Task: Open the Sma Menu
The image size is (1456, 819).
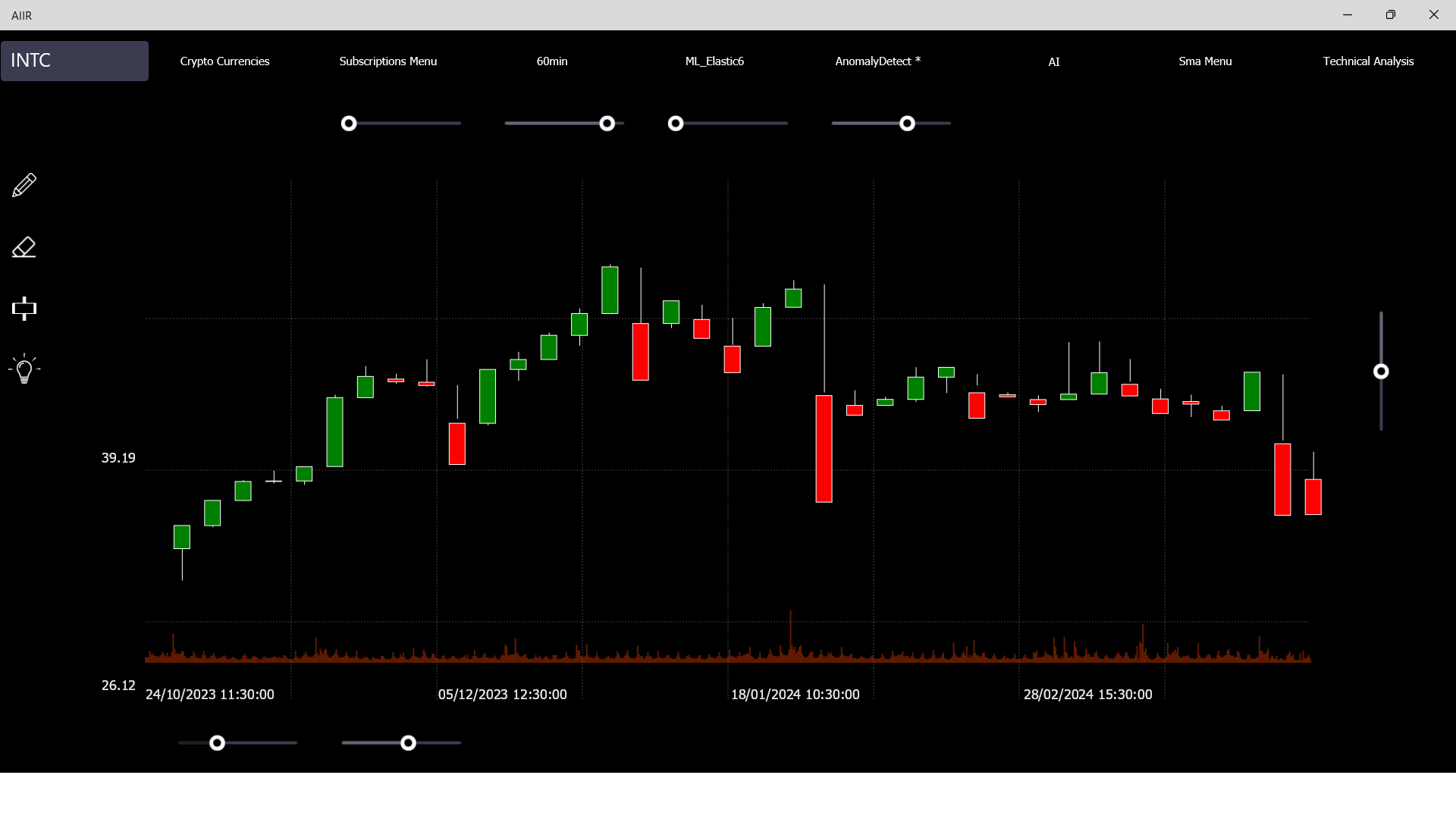Action: click(x=1204, y=61)
